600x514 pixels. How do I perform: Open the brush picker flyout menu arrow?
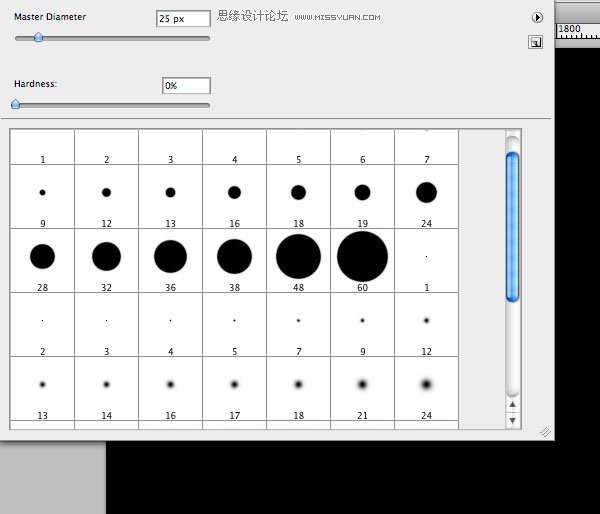[537, 17]
